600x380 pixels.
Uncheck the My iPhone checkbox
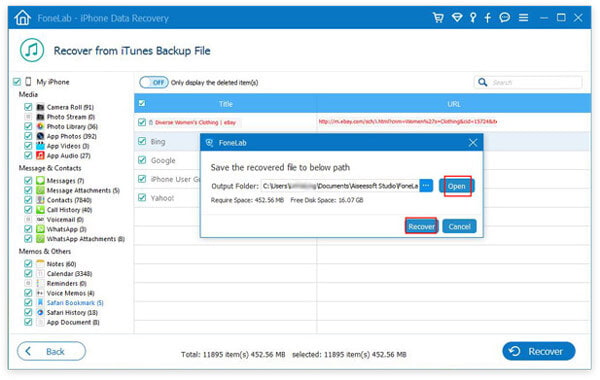[16, 82]
